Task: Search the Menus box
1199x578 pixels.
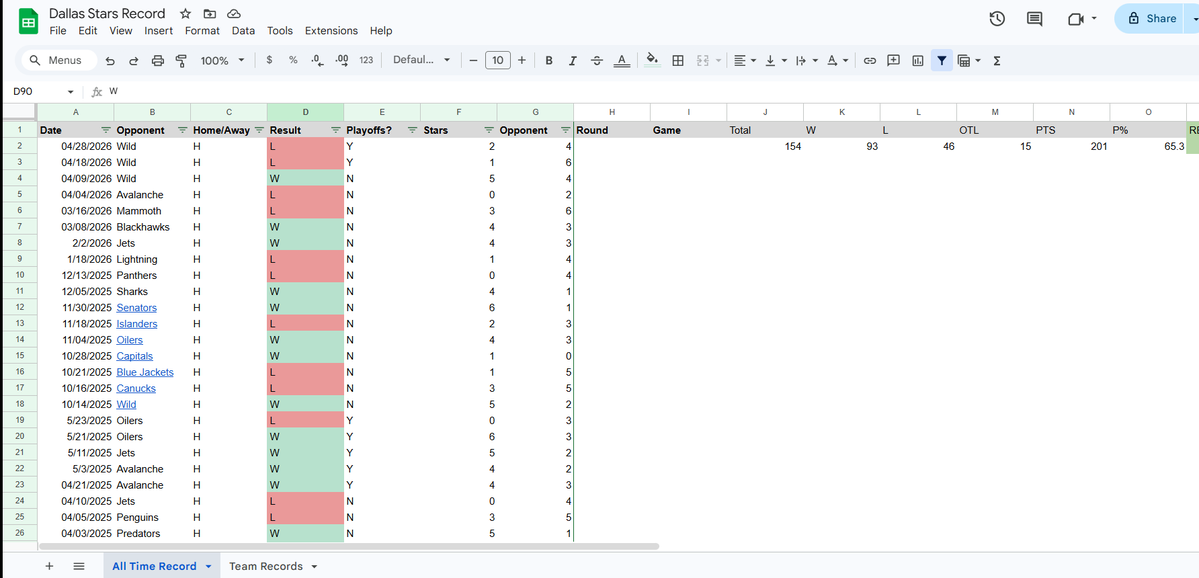Action: pyautogui.click(x=60, y=60)
